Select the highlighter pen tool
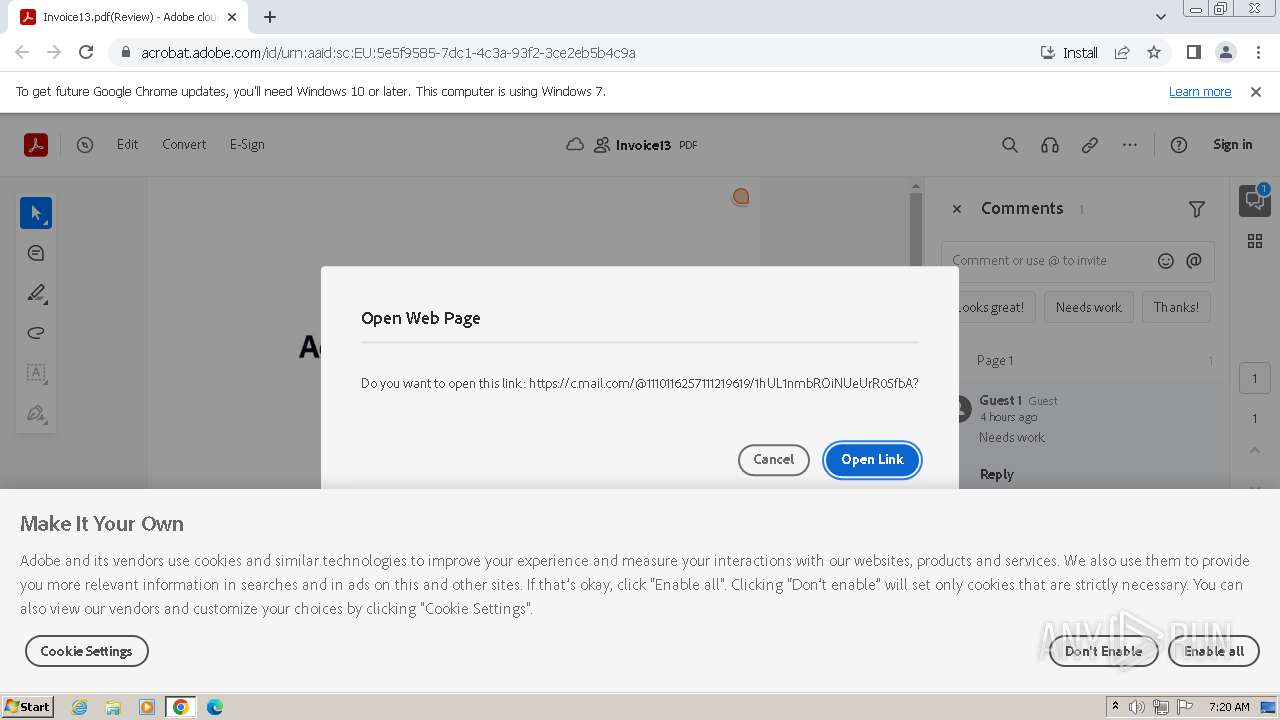Screen dimensions: 1280x720 (36, 293)
